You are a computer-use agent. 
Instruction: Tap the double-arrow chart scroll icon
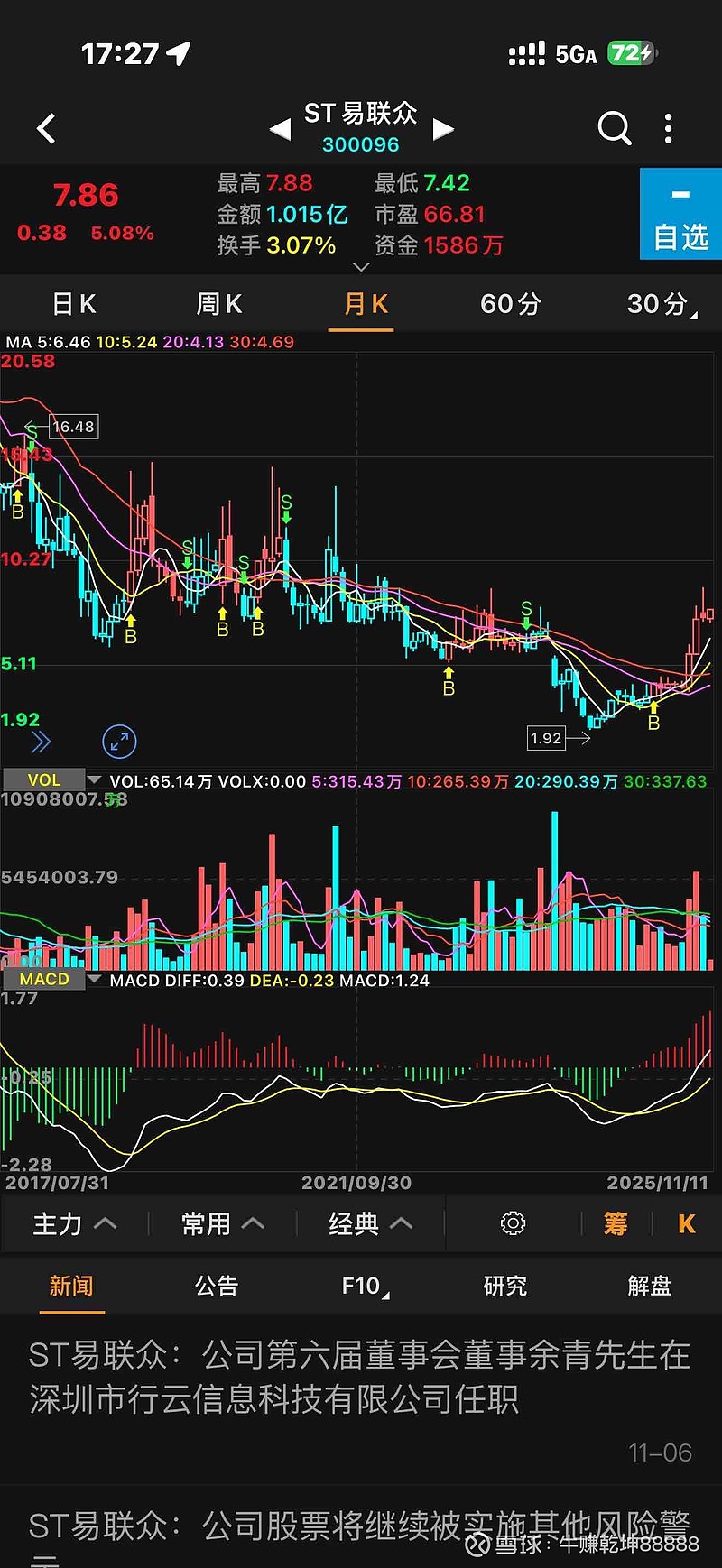pyautogui.click(x=41, y=742)
